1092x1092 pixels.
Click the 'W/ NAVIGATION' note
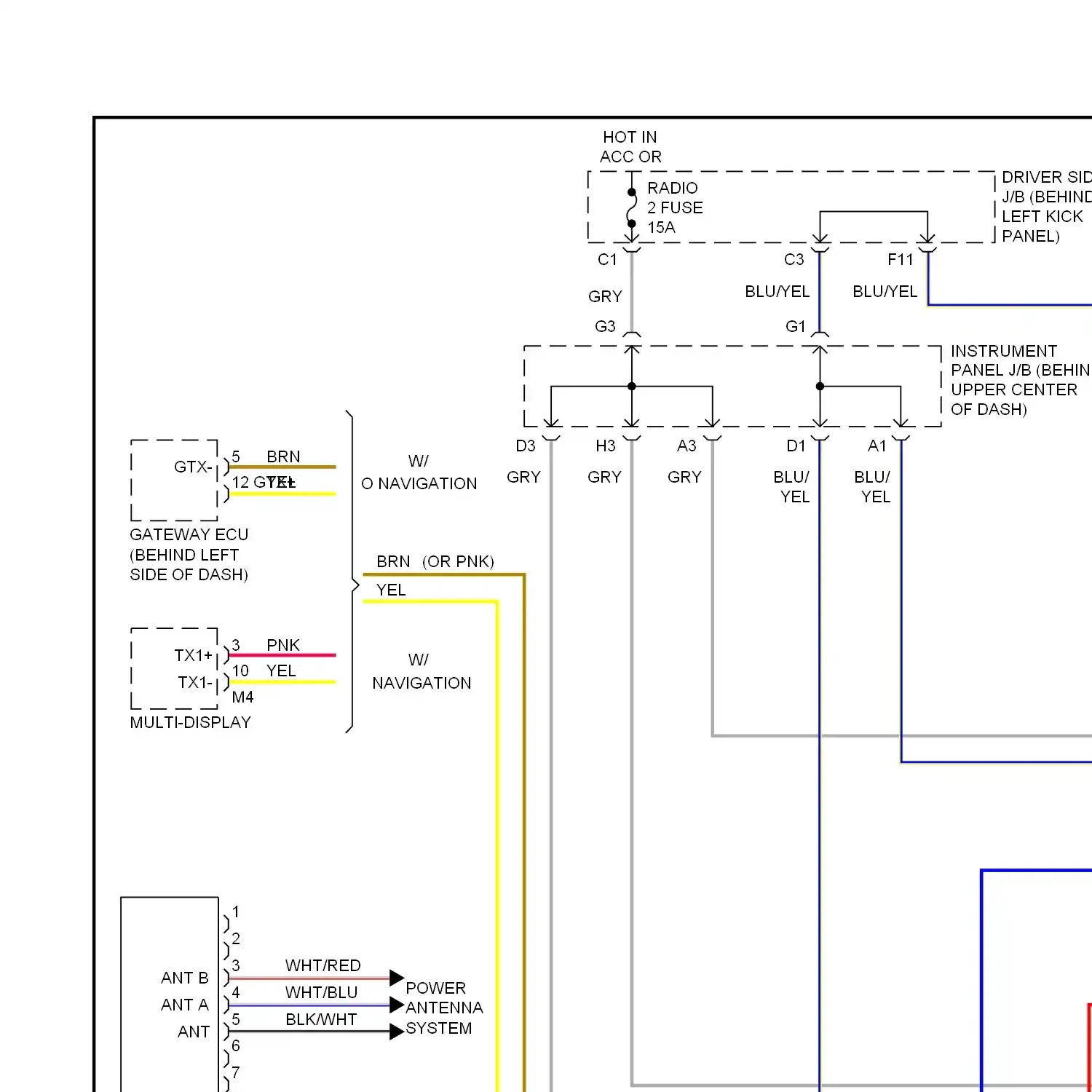click(422, 672)
